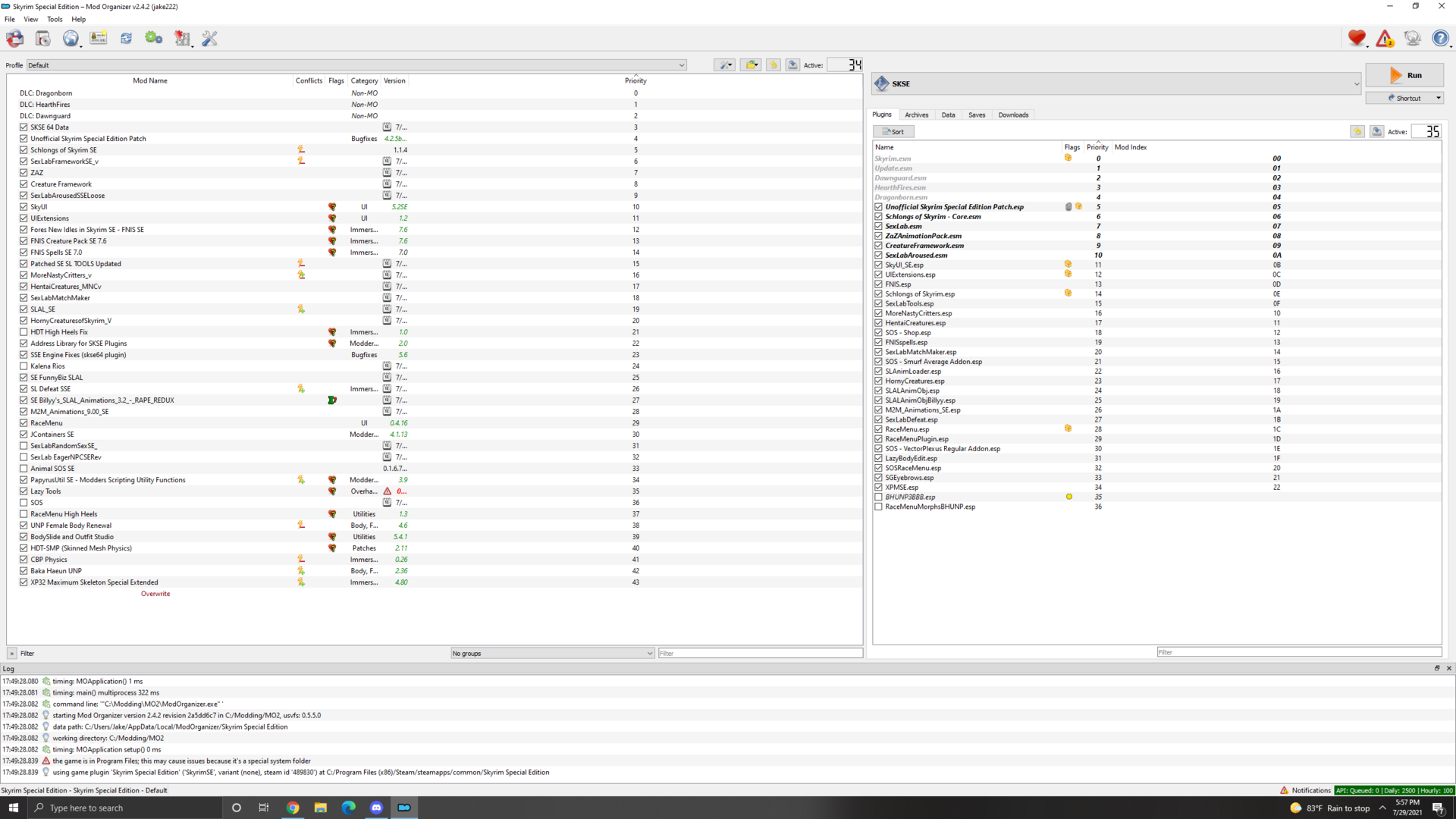
Task: Open the warning triangle notifications icon
Action: 1385,38
